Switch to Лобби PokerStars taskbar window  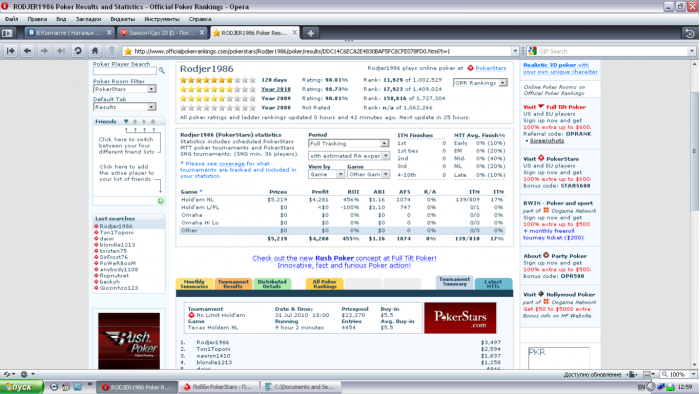click(x=219, y=387)
